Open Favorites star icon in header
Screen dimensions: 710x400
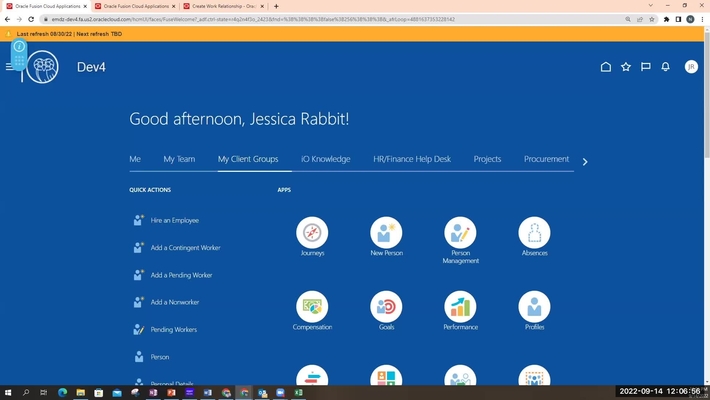(626, 67)
